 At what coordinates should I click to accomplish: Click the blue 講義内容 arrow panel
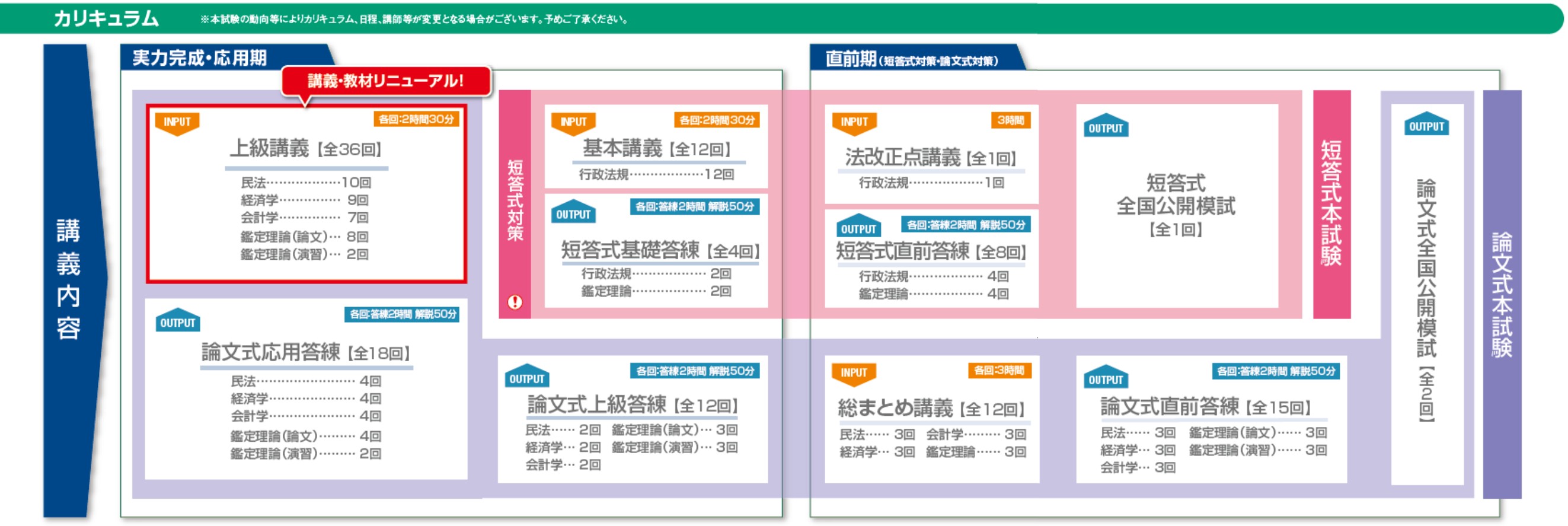pos(69,280)
